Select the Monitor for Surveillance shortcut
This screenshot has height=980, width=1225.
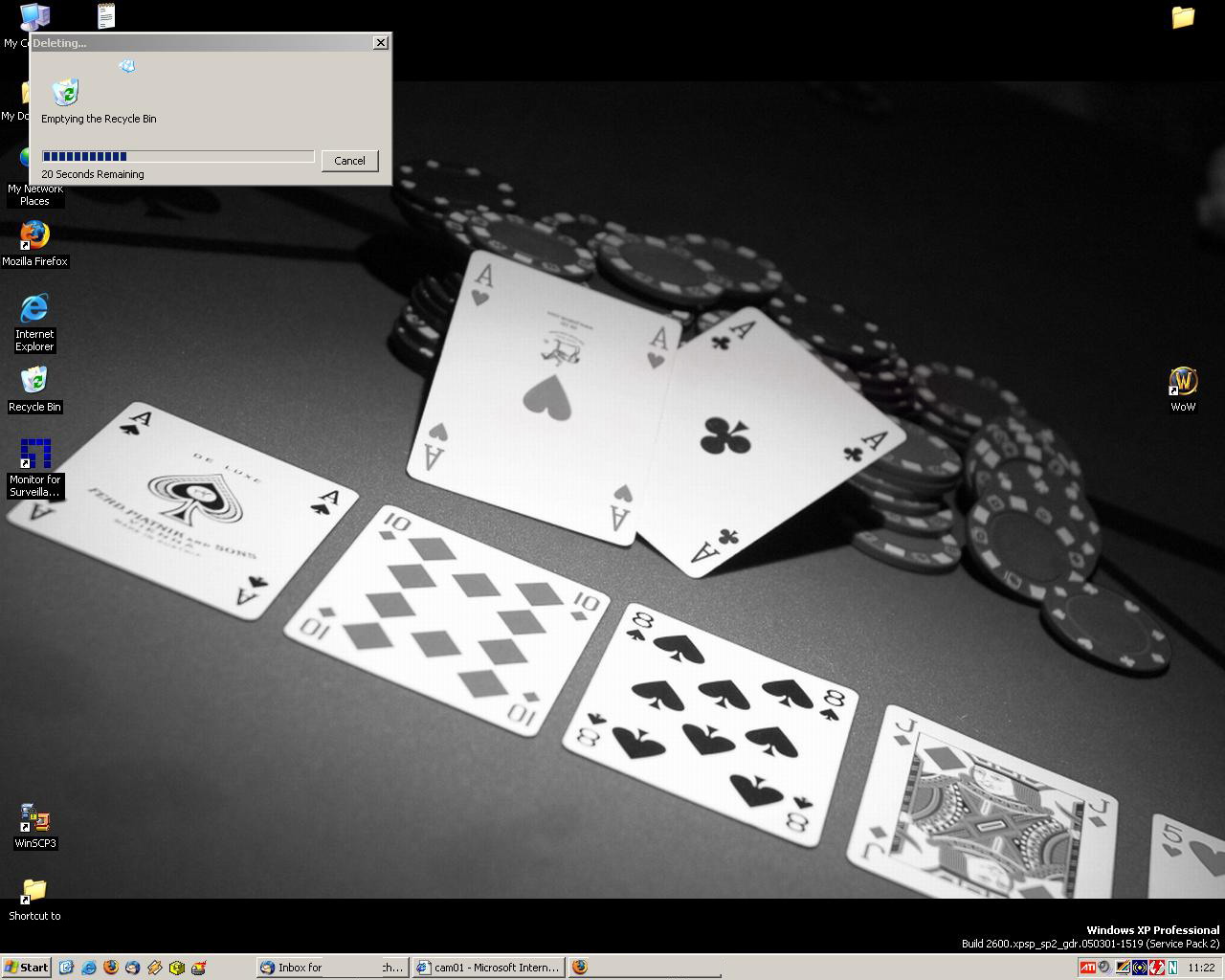point(35,454)
